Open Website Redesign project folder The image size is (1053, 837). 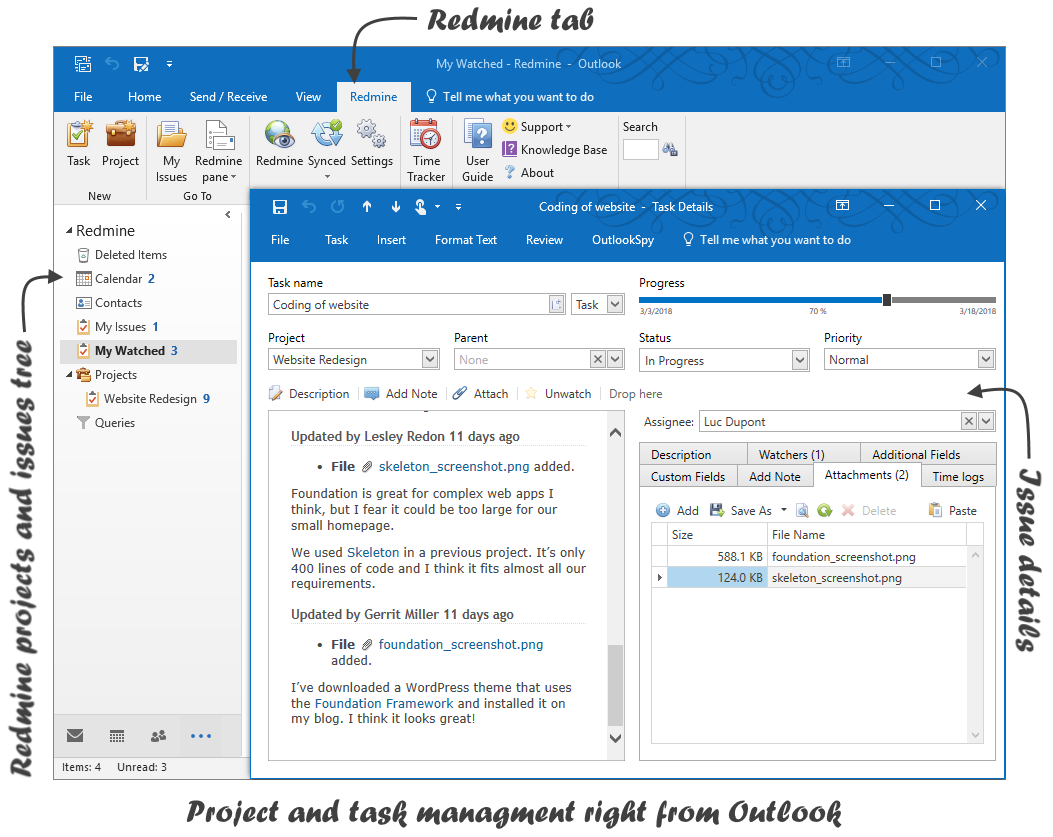(x=148, y=398)
